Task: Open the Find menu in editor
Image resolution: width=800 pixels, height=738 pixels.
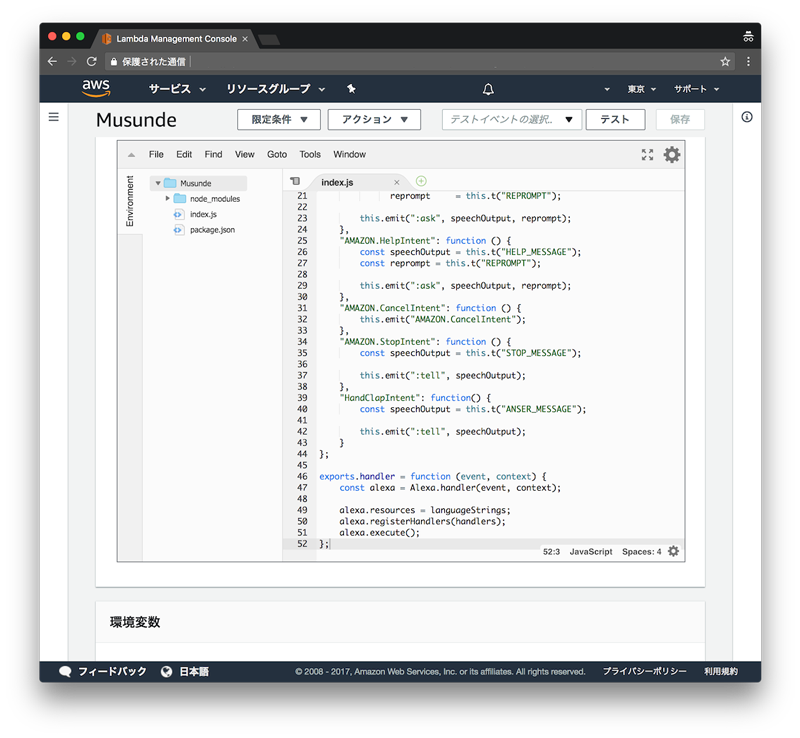Action: click(x=213, y=154)
